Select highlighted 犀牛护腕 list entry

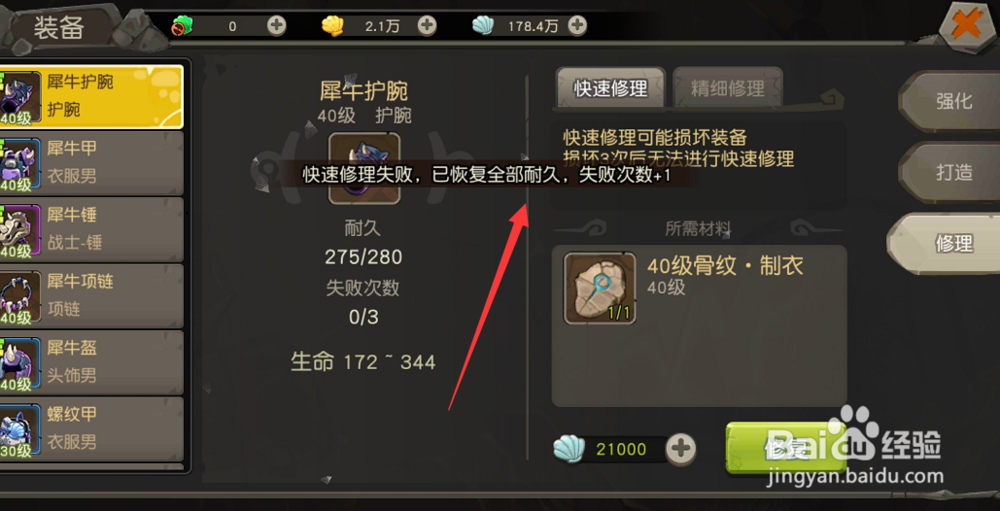[x=91, y=96]
